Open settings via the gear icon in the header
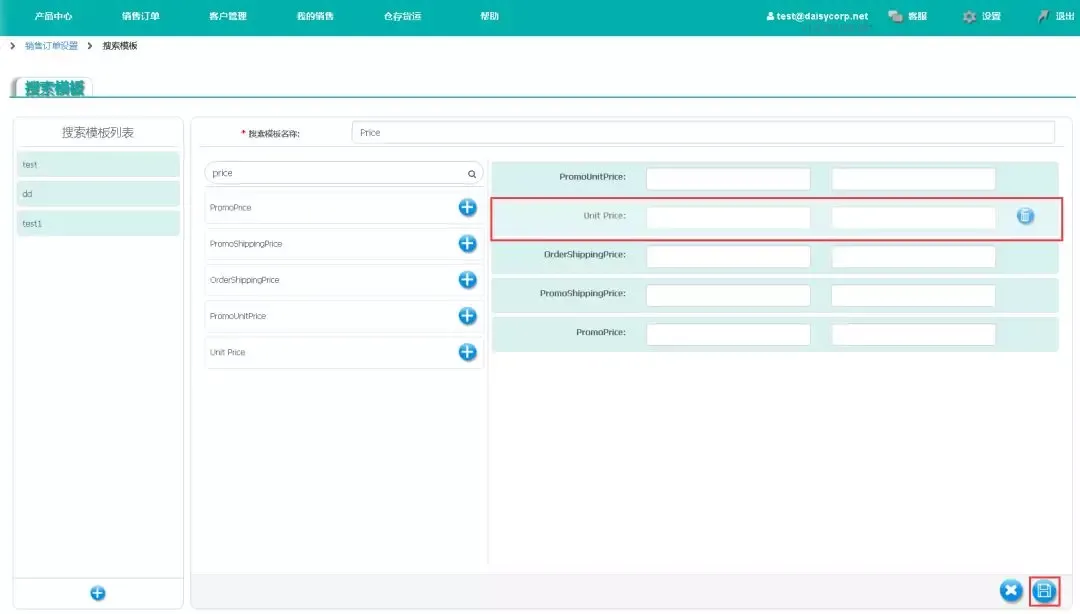 coord(969,16)
